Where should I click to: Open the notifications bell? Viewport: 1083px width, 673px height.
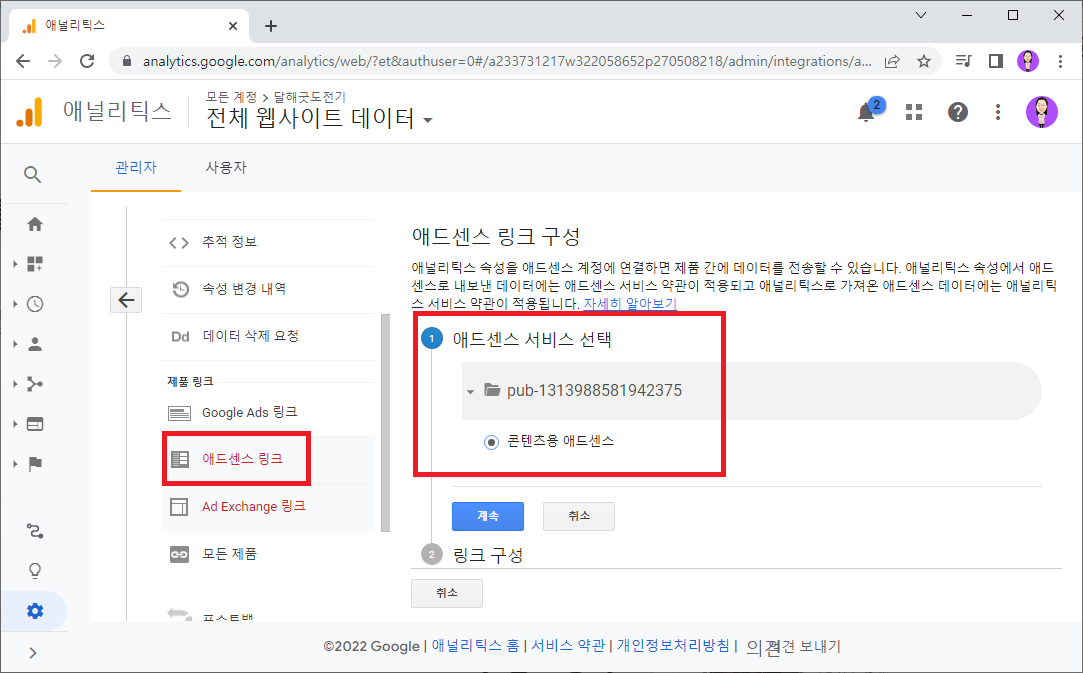866,112
